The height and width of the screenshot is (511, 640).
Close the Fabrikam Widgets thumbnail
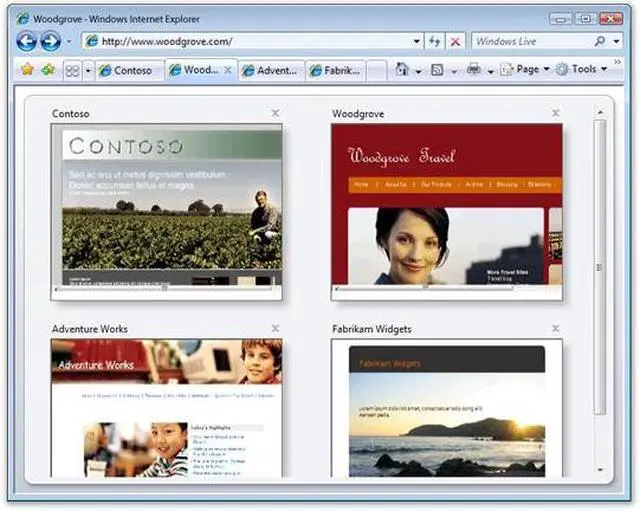555,329
